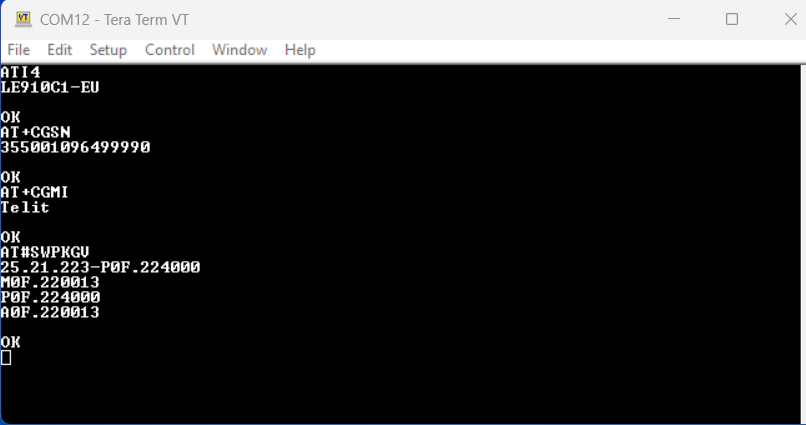The height and width of the screenshot is (425, 806).
Task: Click the OK after LE910C1-EU
Action: [10, 117]
